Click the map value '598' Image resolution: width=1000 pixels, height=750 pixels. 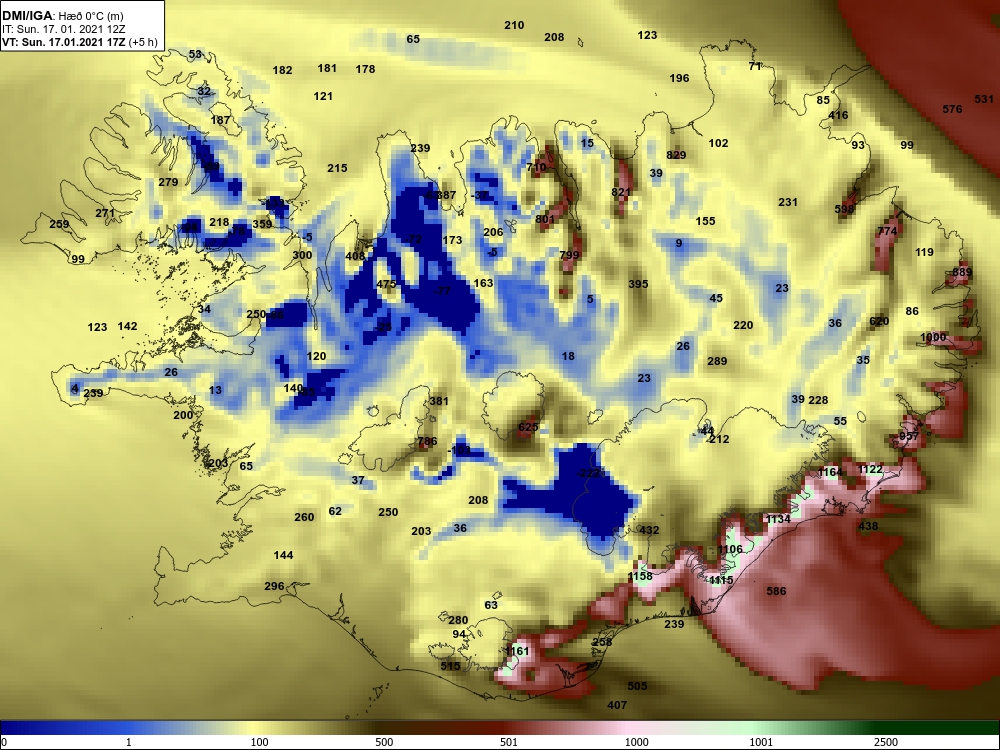click(844, 210)
